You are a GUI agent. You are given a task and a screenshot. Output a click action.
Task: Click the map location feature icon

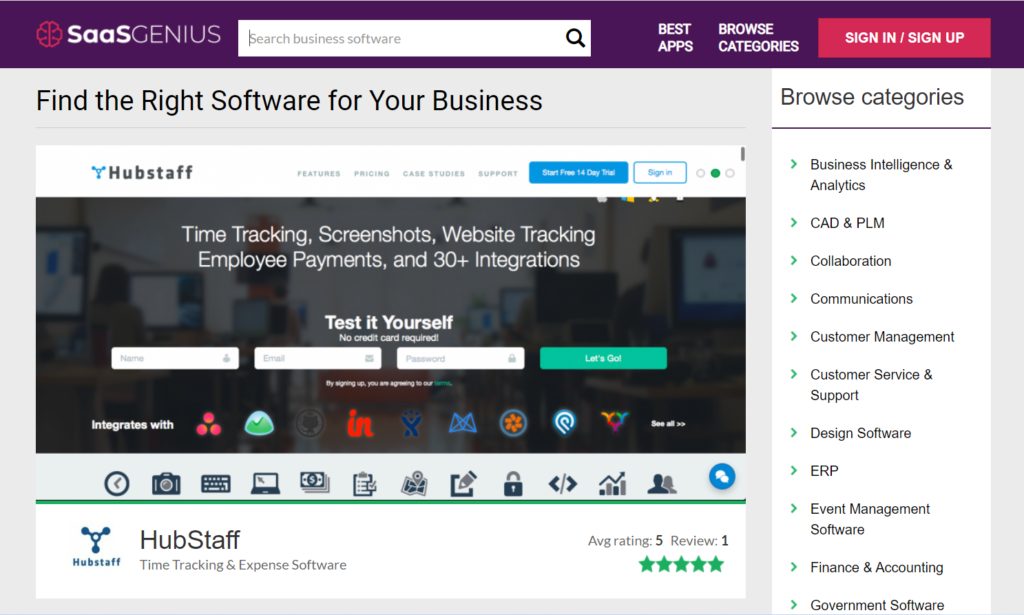point(414,484)
